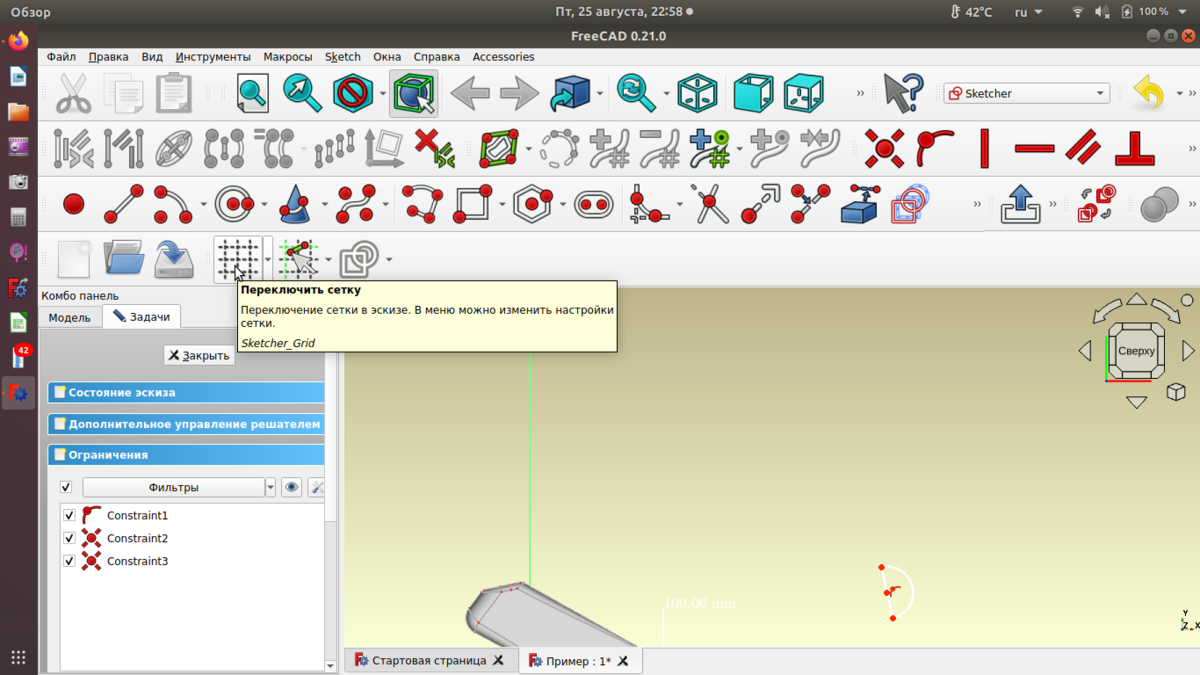This screenshot has height=675, width=1200.
Task: Click the forward navigation arrow icon
Action: (519, 94)
